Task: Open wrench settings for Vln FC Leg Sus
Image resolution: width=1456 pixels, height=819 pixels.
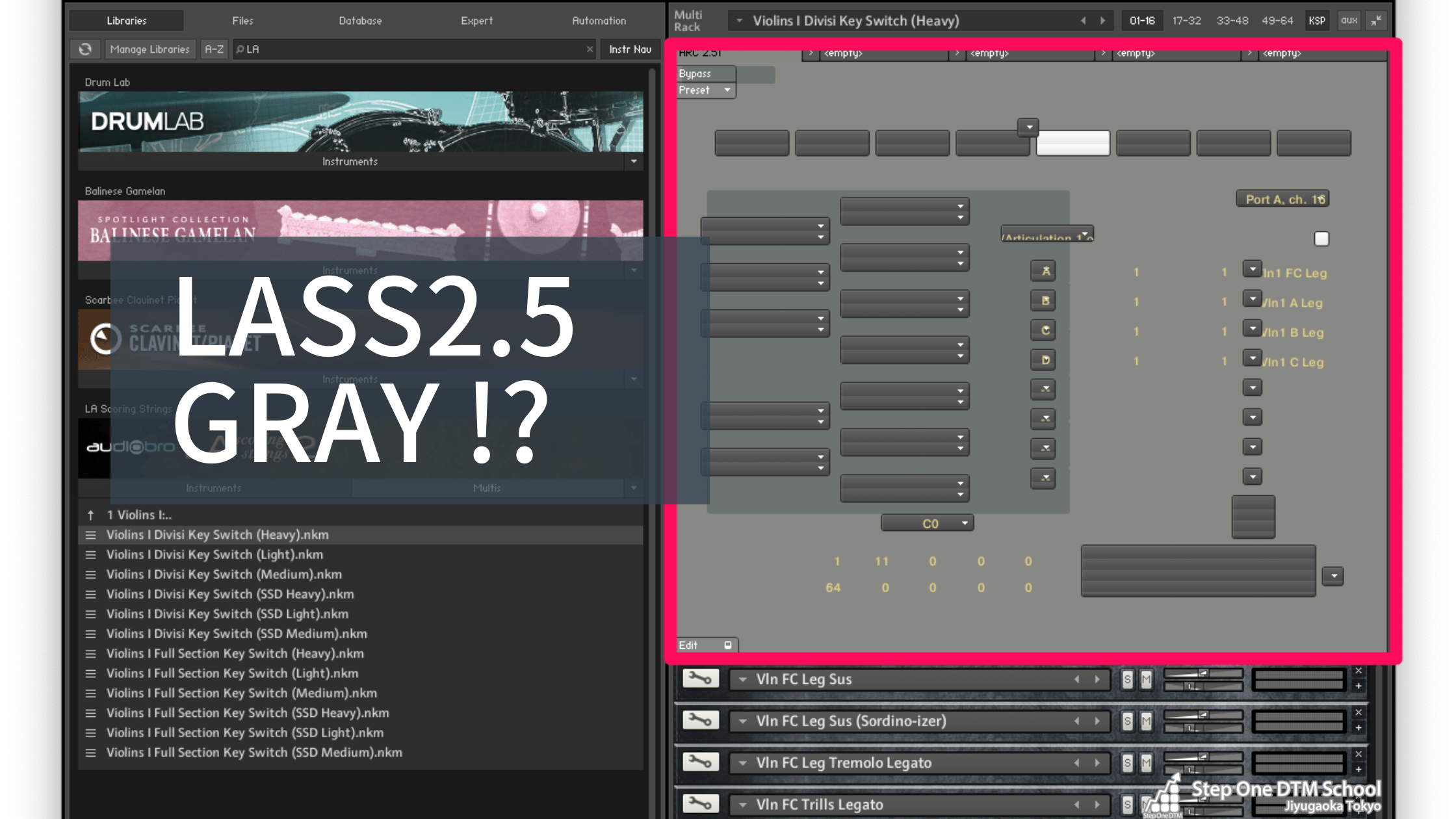Action: click(x=700, y=679)
